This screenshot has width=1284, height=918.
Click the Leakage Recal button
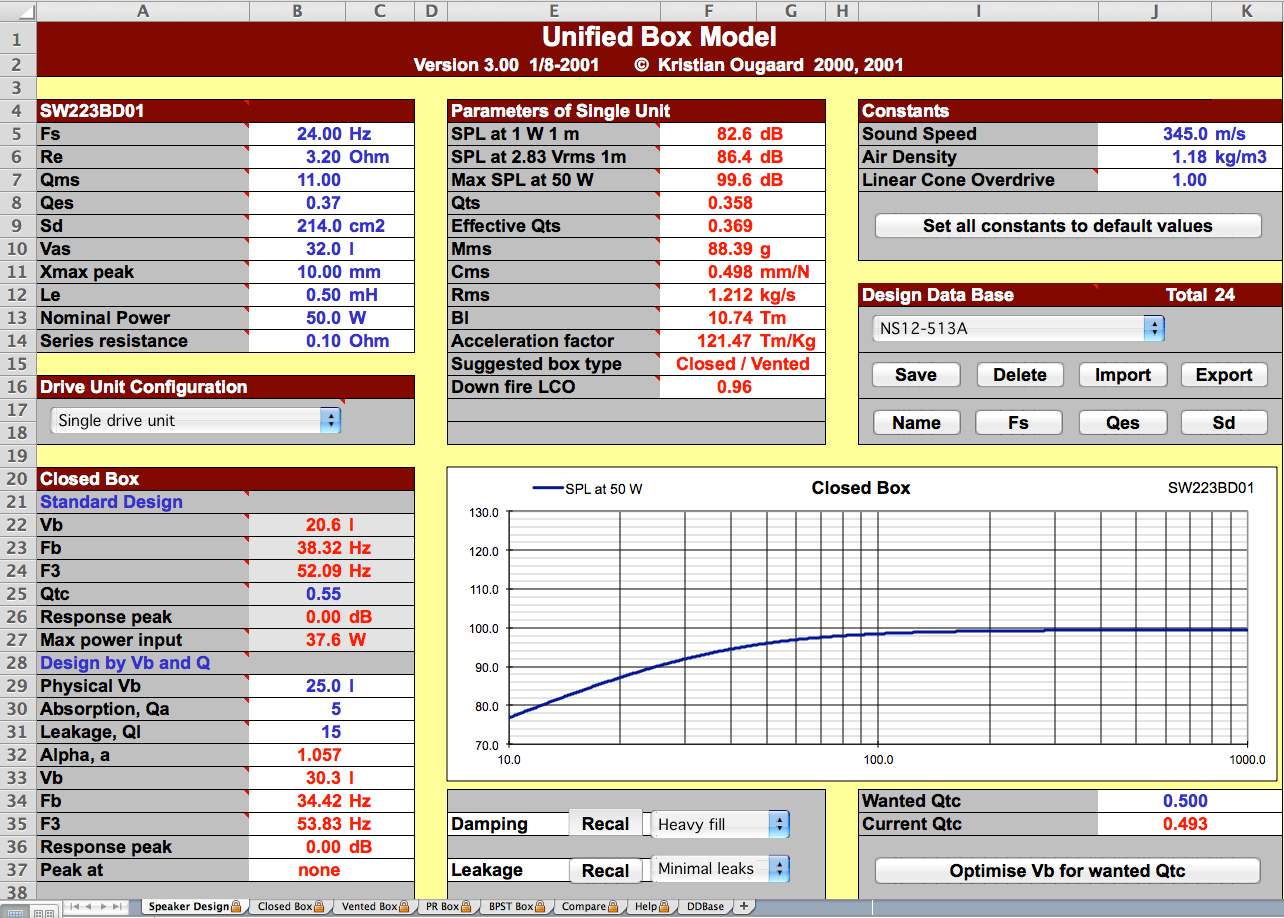click(606, 871)
